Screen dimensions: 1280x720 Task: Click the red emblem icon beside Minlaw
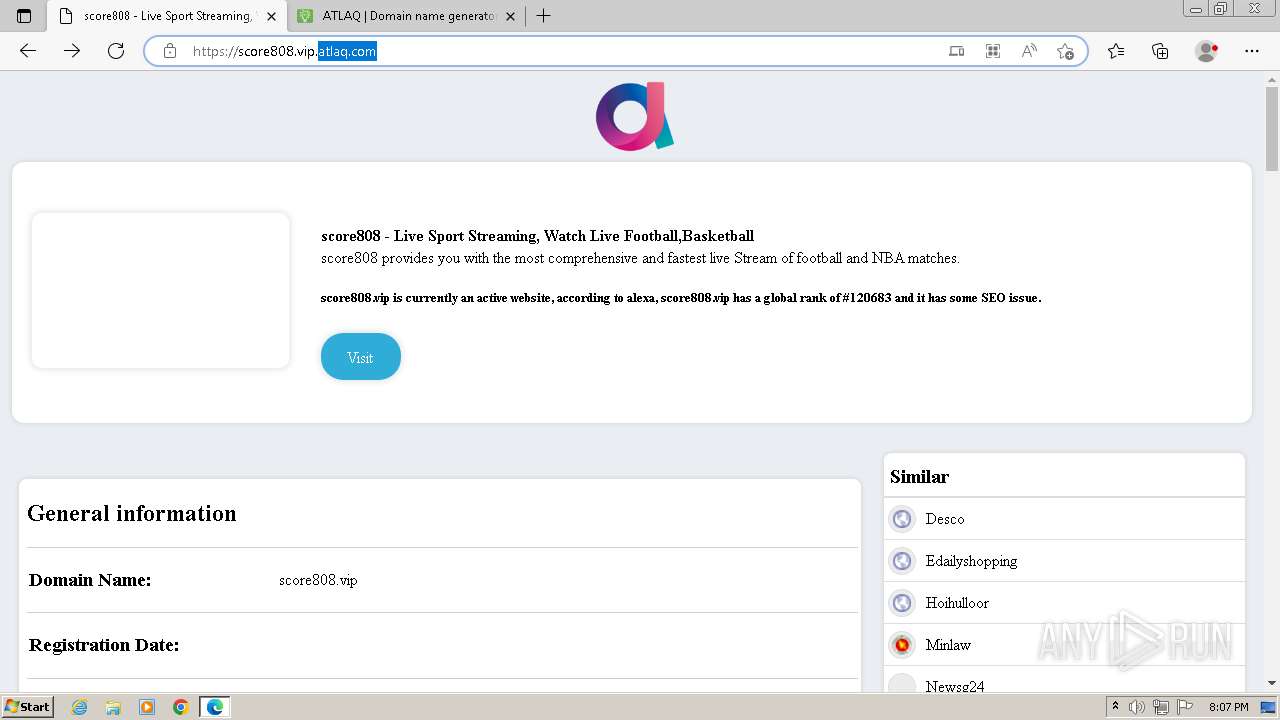click(x=902, y=645)
